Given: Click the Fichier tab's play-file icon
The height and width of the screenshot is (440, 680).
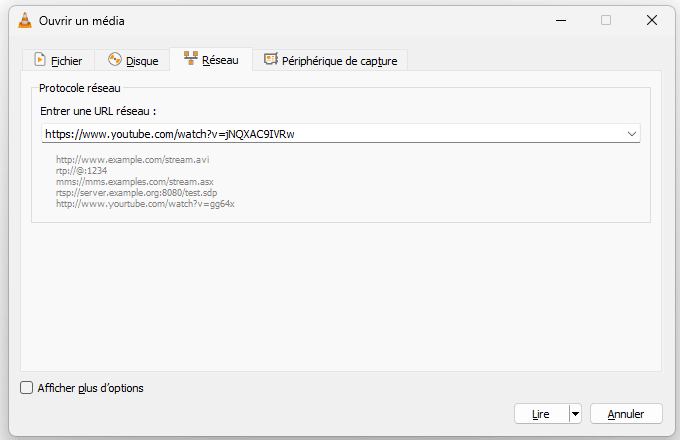Looking at the screenshot, I should (40, 61).
